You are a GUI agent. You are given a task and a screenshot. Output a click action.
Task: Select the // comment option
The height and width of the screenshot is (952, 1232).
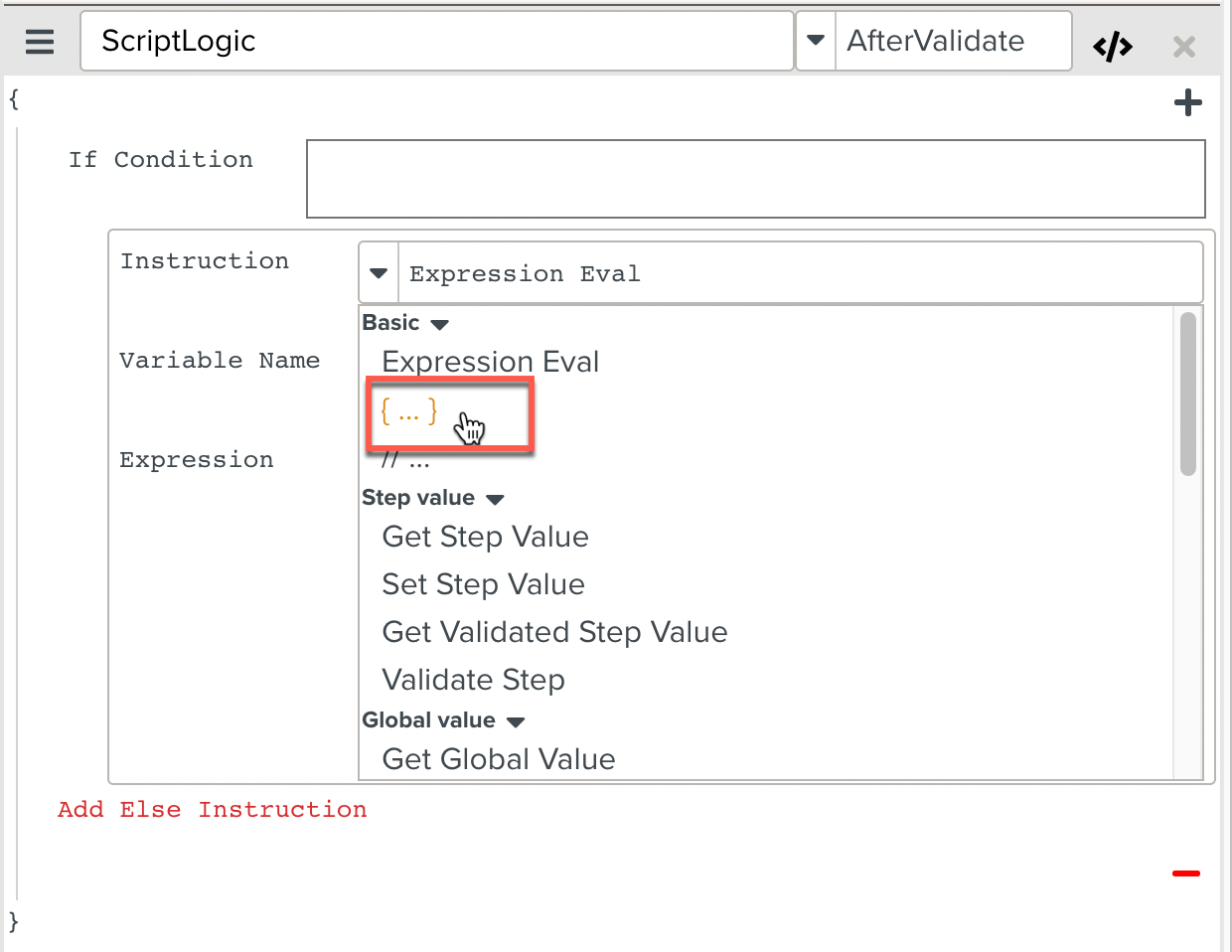405,462
